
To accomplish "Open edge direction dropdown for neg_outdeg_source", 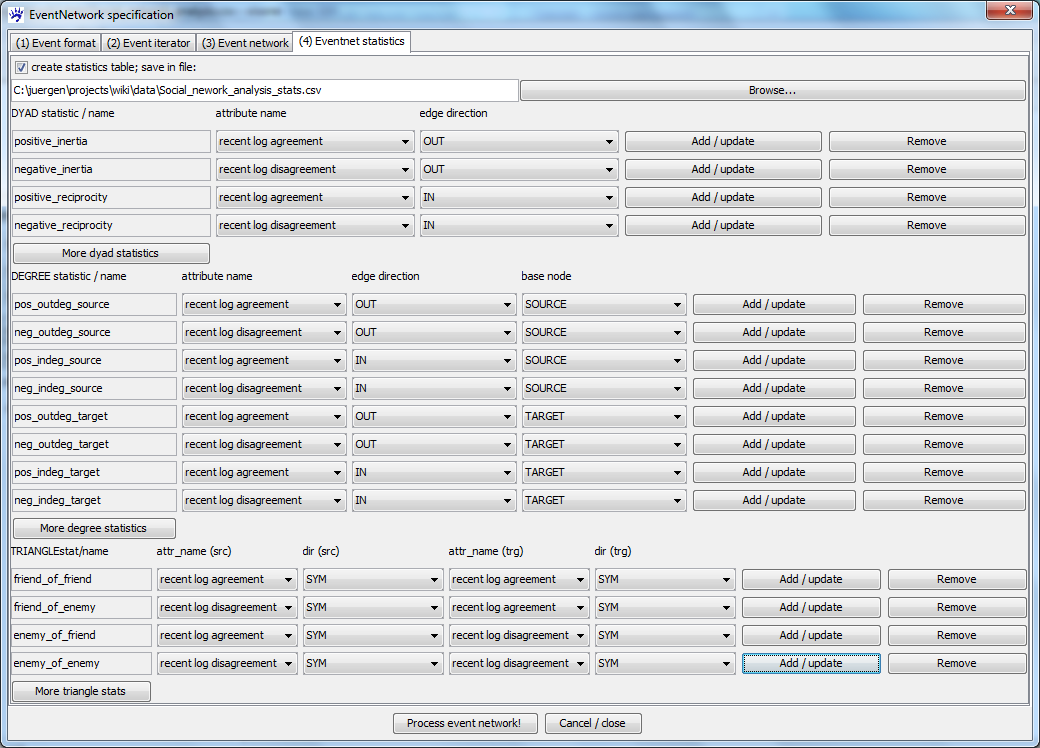I will pos(433,332).
